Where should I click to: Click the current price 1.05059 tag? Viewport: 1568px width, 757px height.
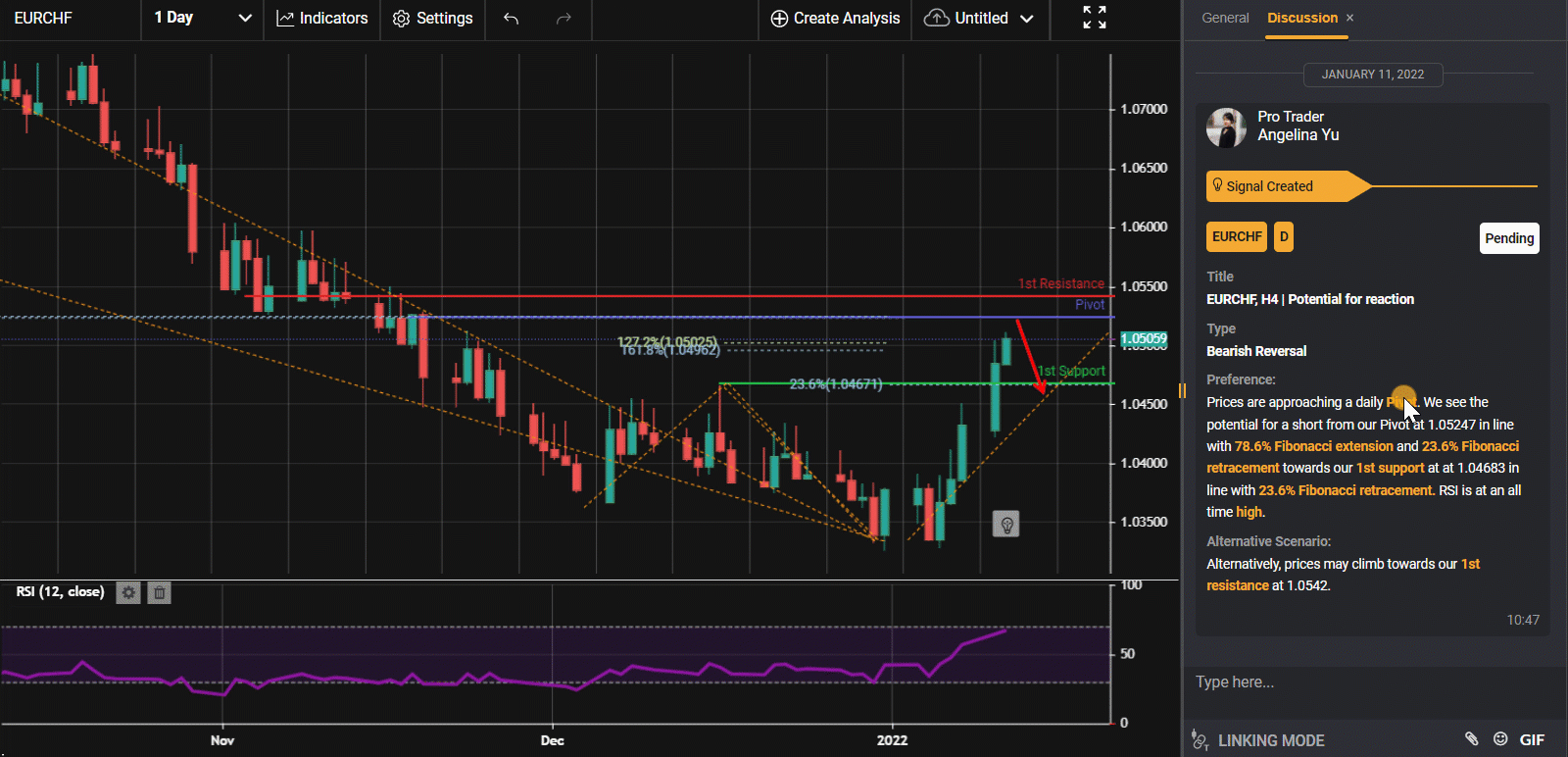coord(1144,339)
